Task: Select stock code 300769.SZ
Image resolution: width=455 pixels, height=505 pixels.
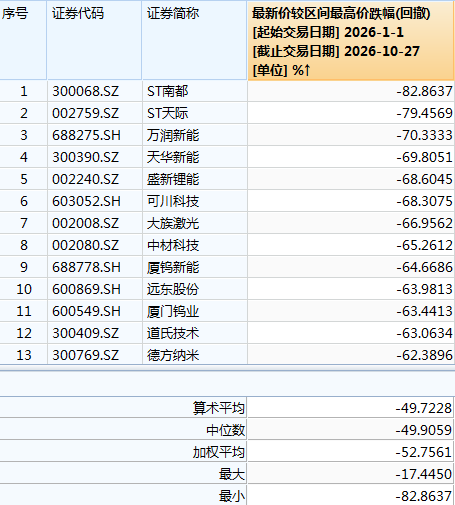Action: [86, 355]
